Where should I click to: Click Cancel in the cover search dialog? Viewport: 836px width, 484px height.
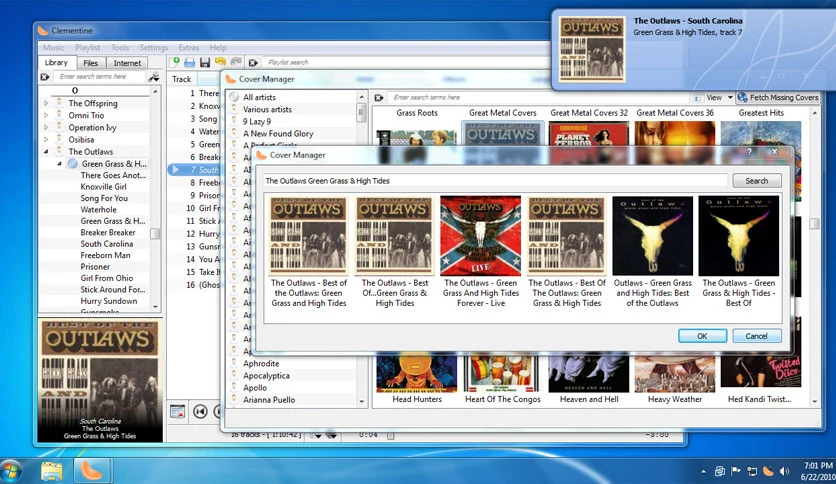[x=757, y=336]
